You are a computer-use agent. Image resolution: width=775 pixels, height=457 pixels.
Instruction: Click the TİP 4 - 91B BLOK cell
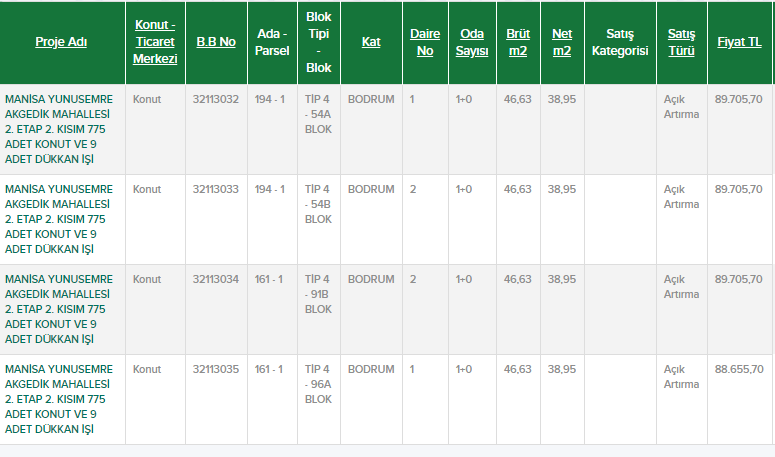click(318, 294)
